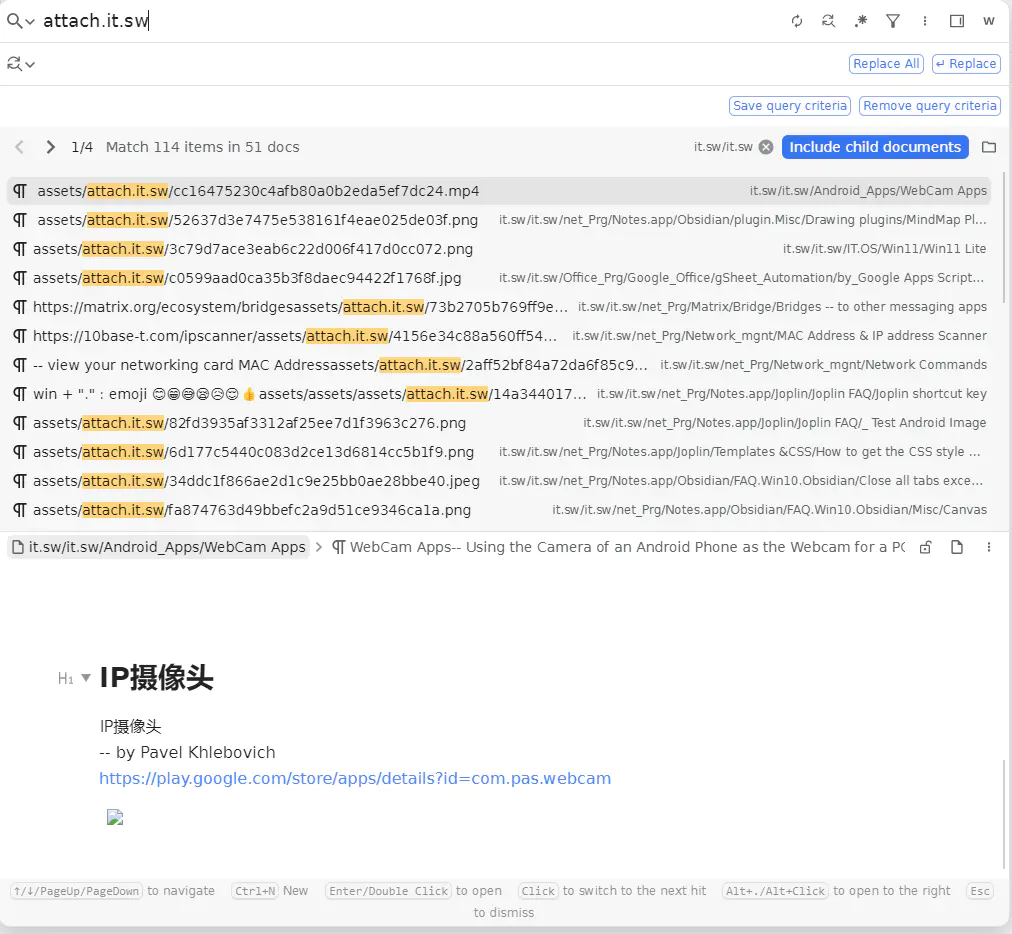Open the search type filter funnel

click(x=893, y=21)
